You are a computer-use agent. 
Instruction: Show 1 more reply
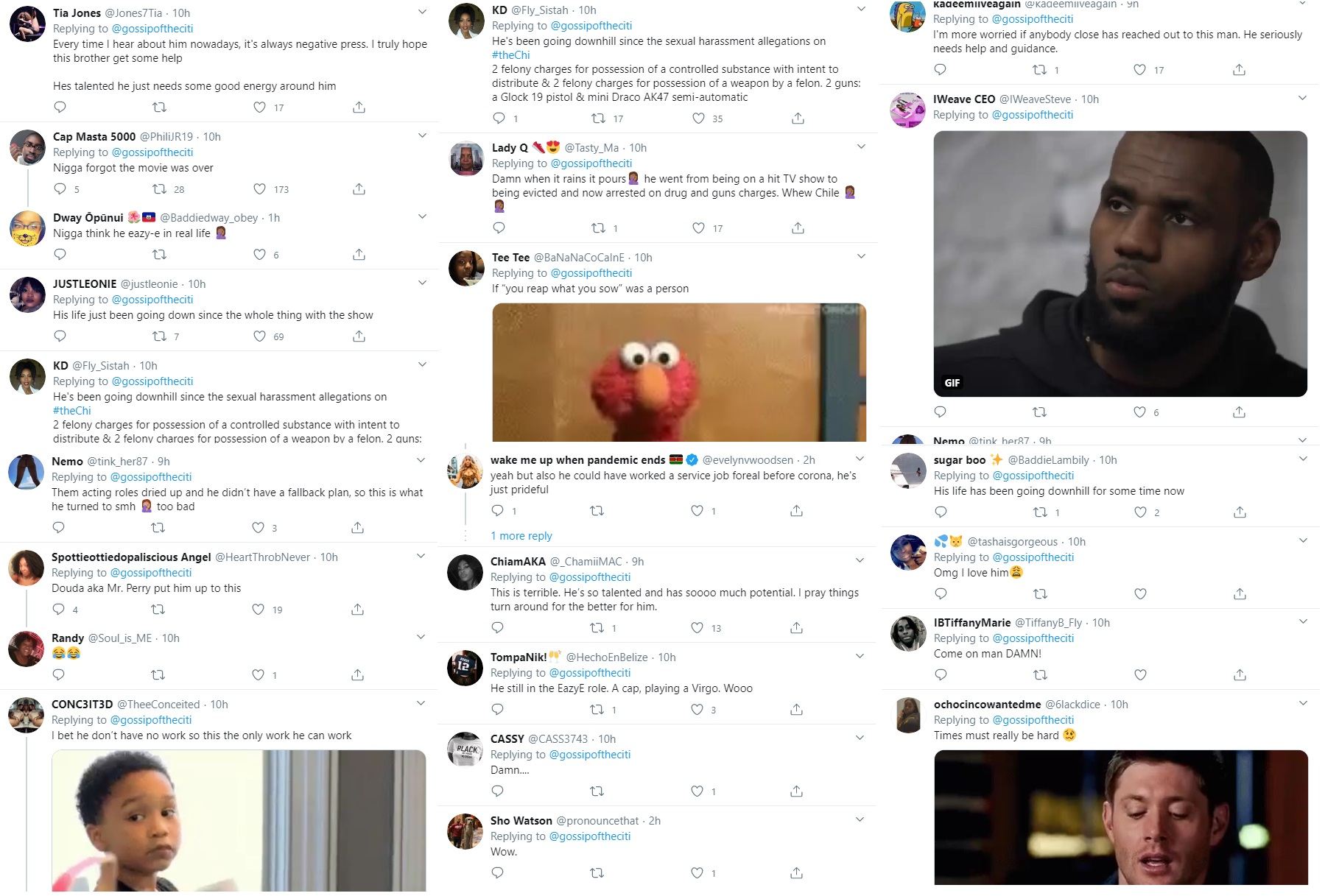point(521,536)
